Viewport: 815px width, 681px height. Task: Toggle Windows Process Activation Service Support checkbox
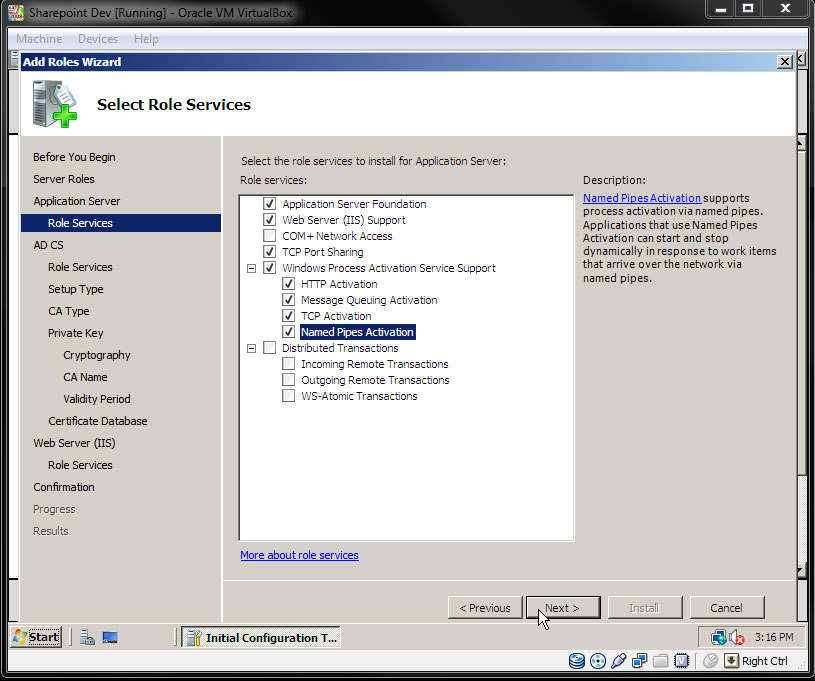tap(269, 268)
